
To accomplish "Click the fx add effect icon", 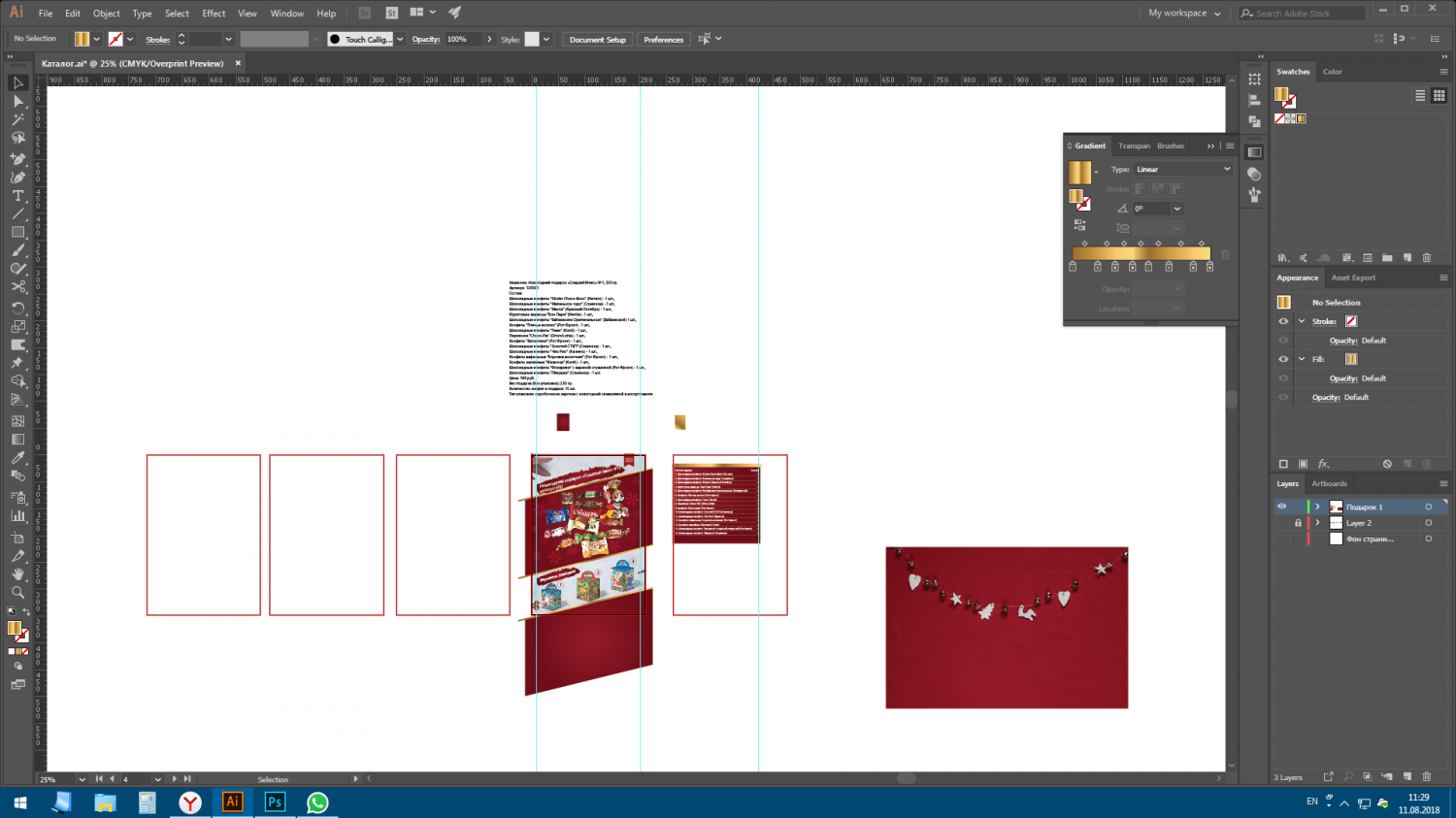I will [1323, 464].
